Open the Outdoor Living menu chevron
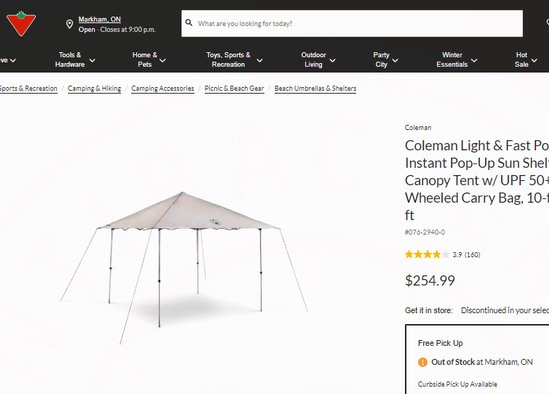Viewport: 549px width, 394px height. coord(332,61)
